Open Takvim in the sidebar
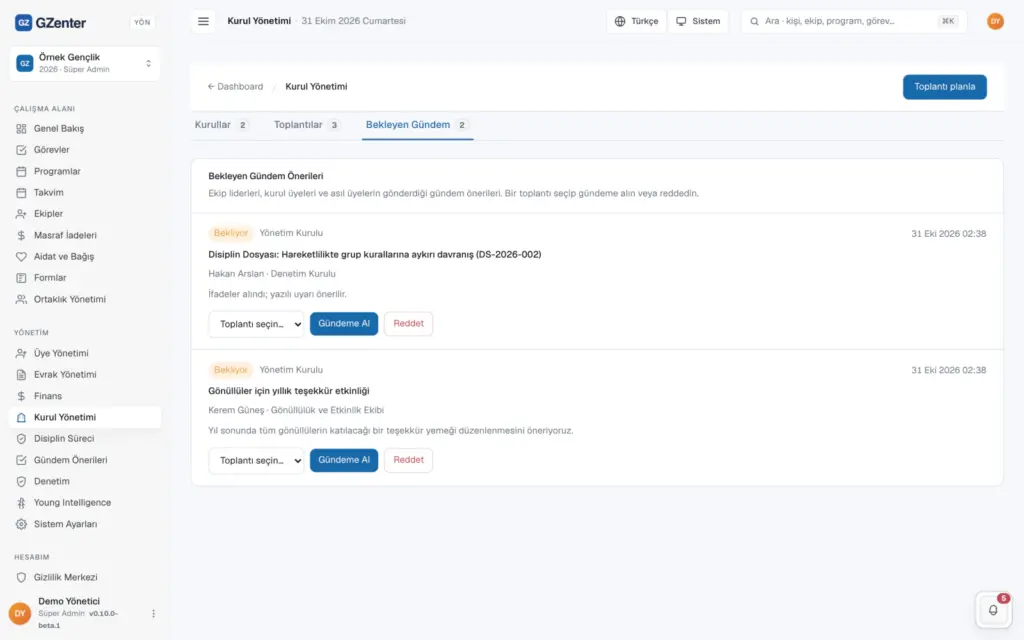The width and height of the screenshot is (1024, 640). point(85,193)
